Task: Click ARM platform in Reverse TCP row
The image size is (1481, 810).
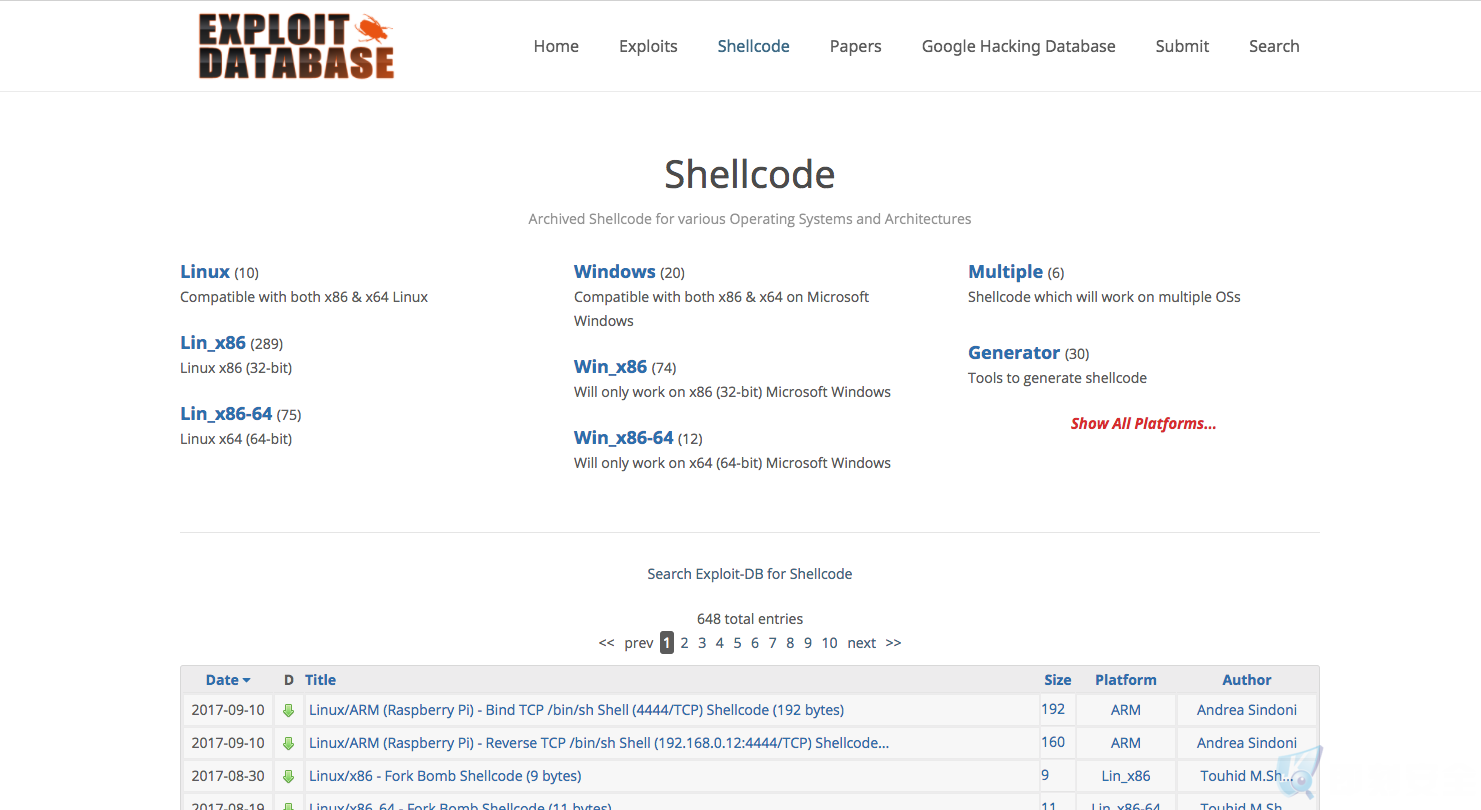Action: tap(1126, 743)
